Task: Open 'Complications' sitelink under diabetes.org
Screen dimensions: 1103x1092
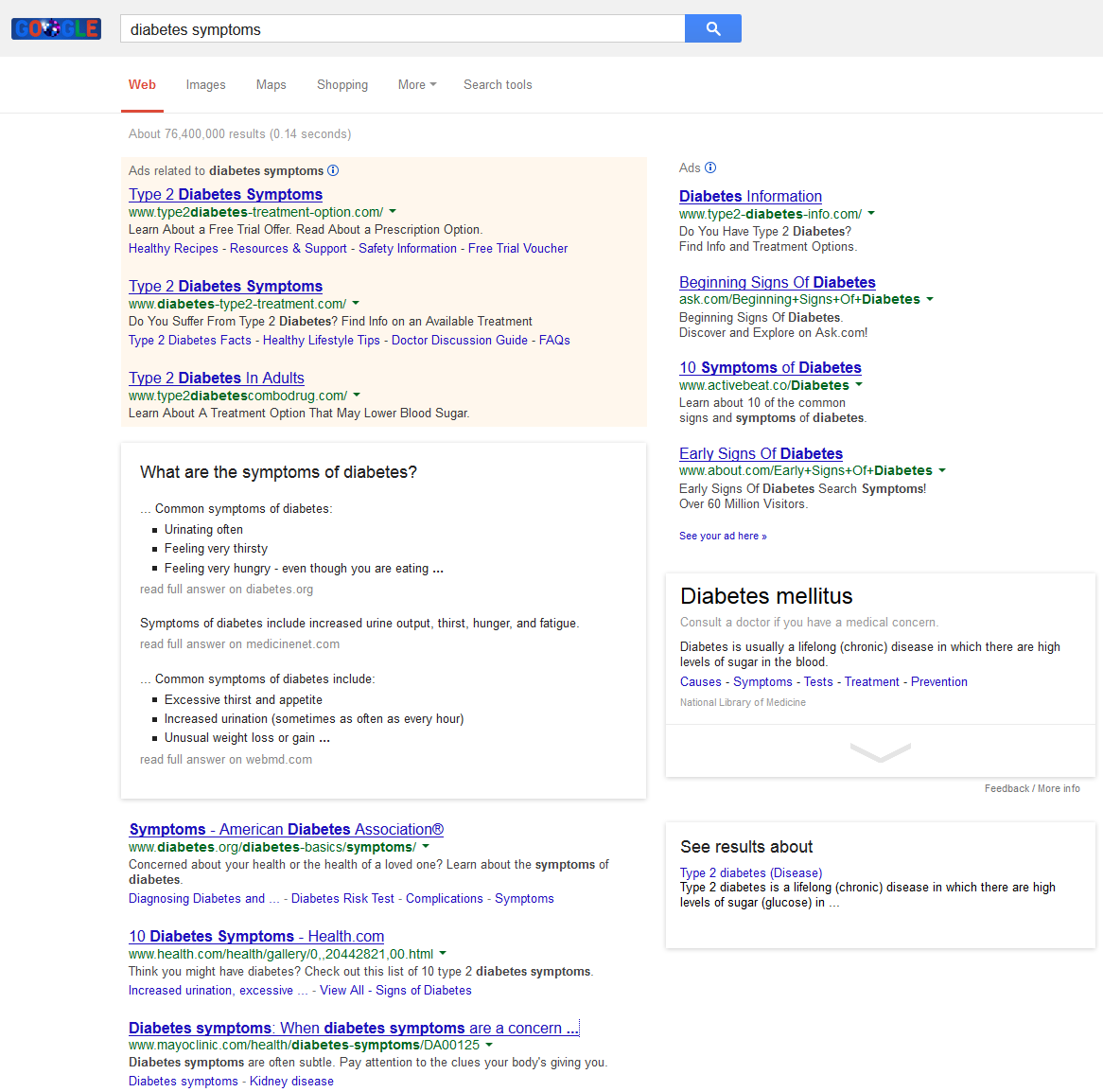Action: [445, 899]
